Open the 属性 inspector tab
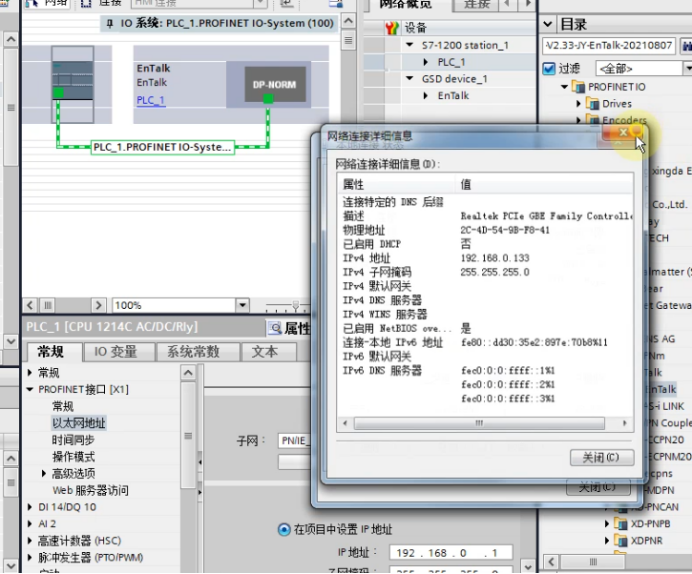Image resolution: width=692 pixels, height=574 pixels. point(290,328)
